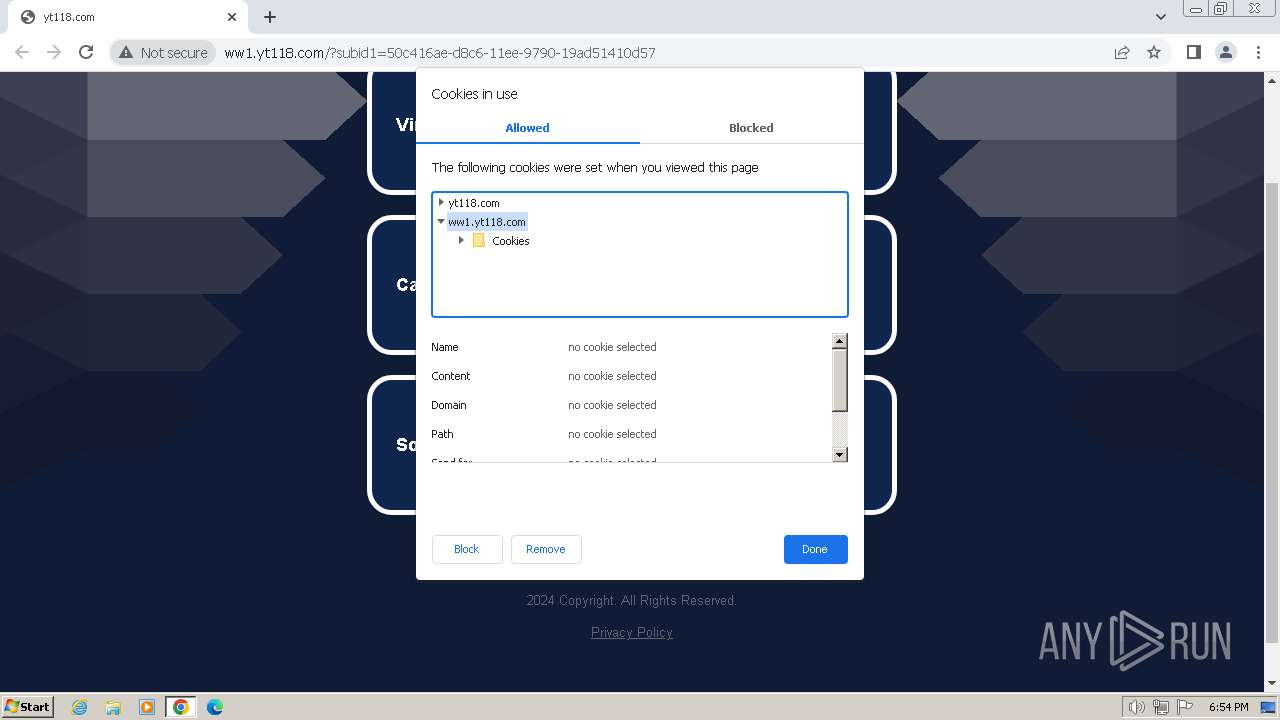Click the Content field value text

(612, 376)
